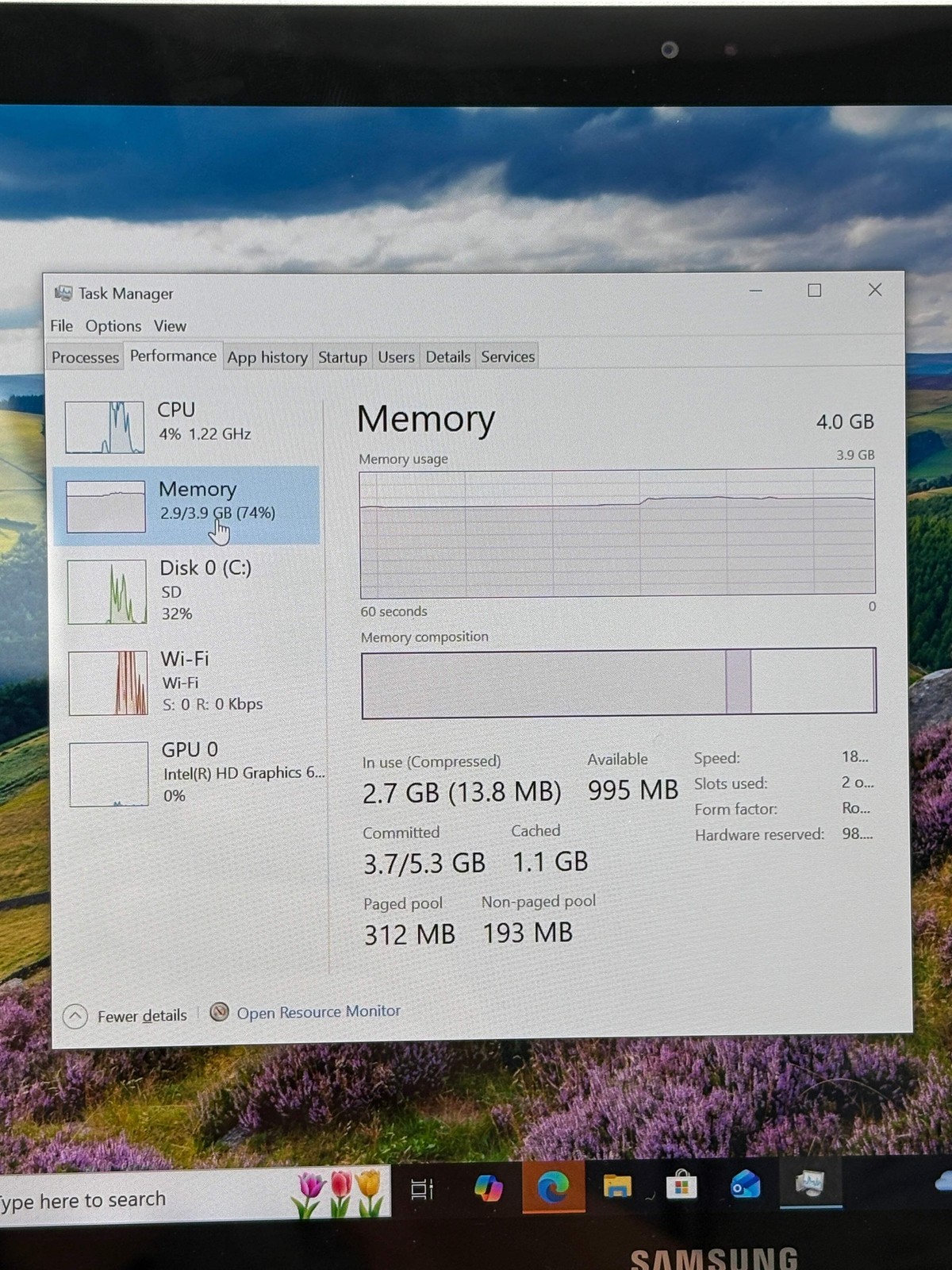
Task: Minimize the Task Manager window
Action: click(755, 291)
